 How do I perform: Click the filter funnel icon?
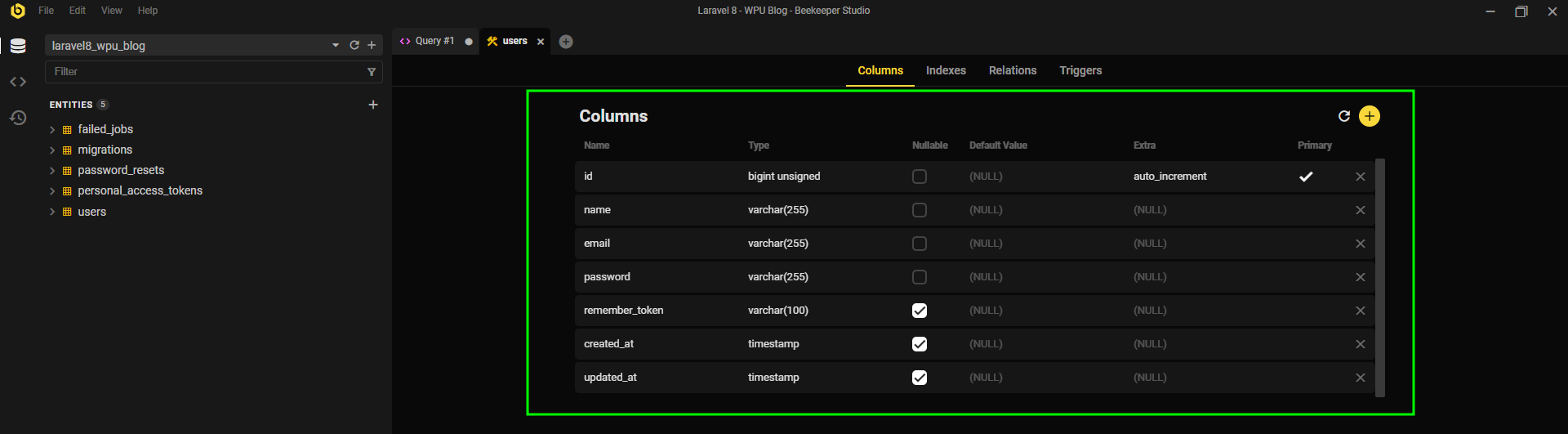pos(372,72)
